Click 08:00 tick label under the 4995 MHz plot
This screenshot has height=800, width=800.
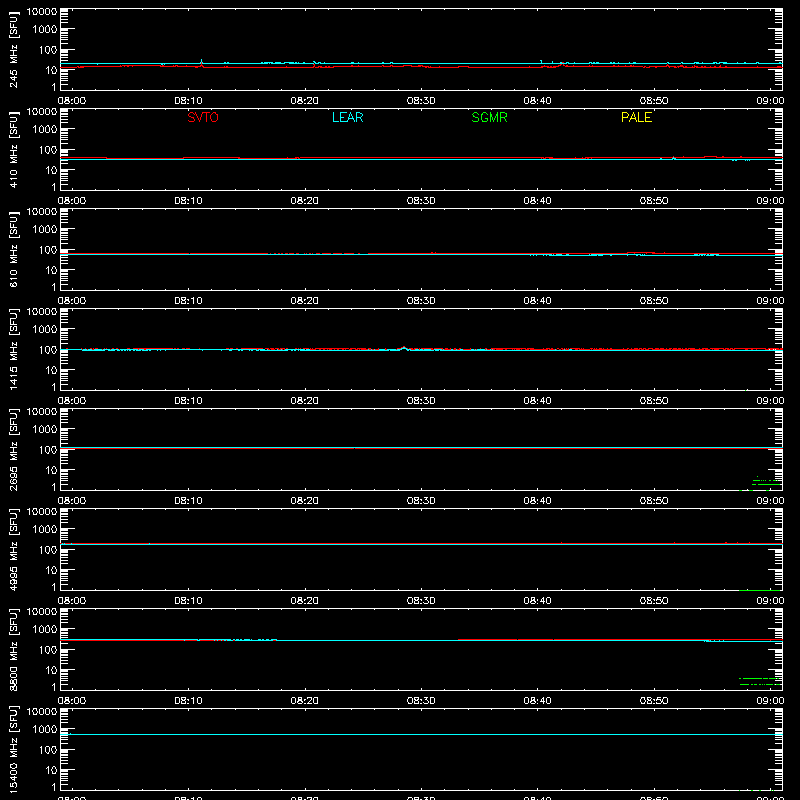point(72,601)
